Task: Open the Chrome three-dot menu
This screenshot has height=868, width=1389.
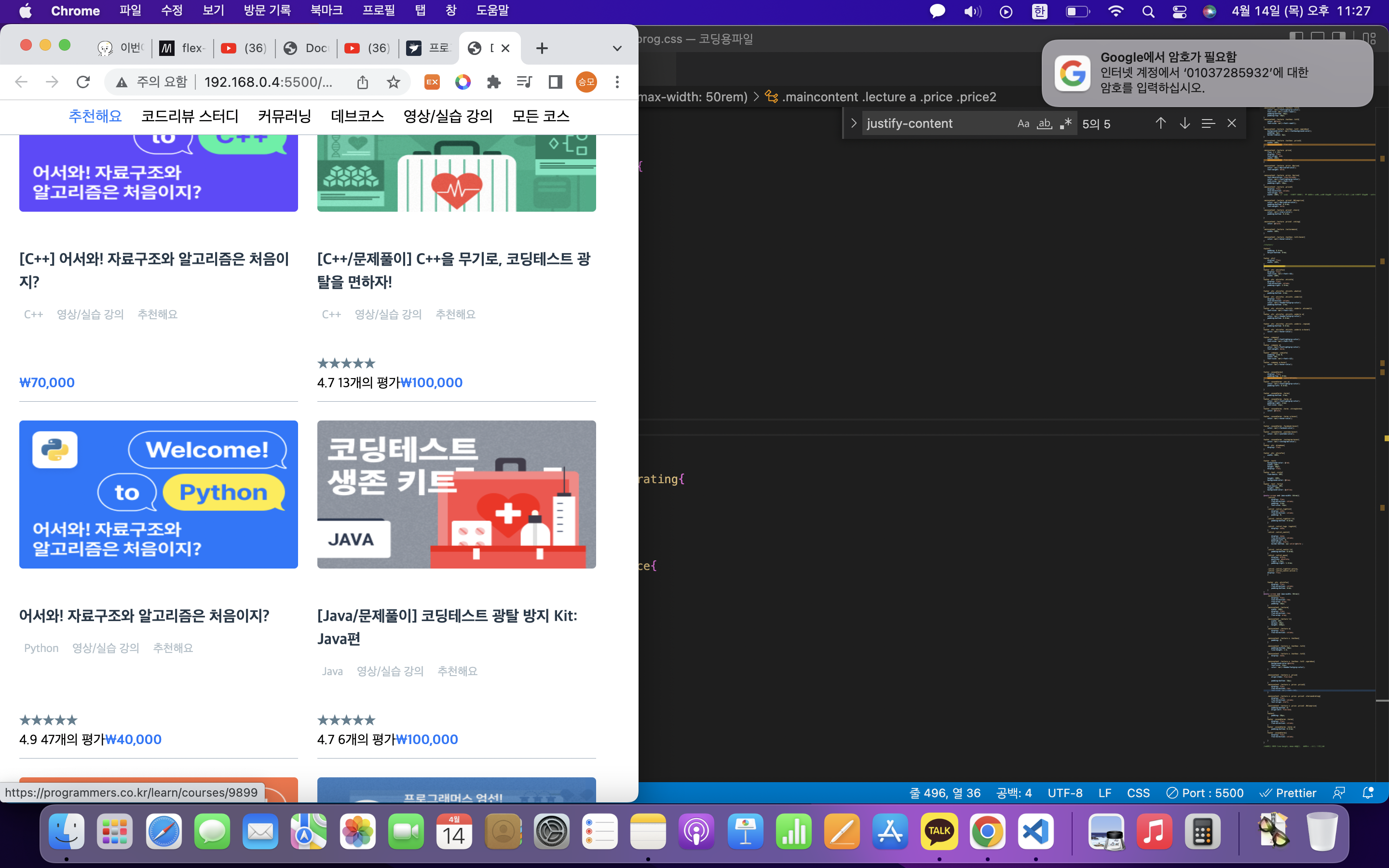Action: [x=617, y=82]
